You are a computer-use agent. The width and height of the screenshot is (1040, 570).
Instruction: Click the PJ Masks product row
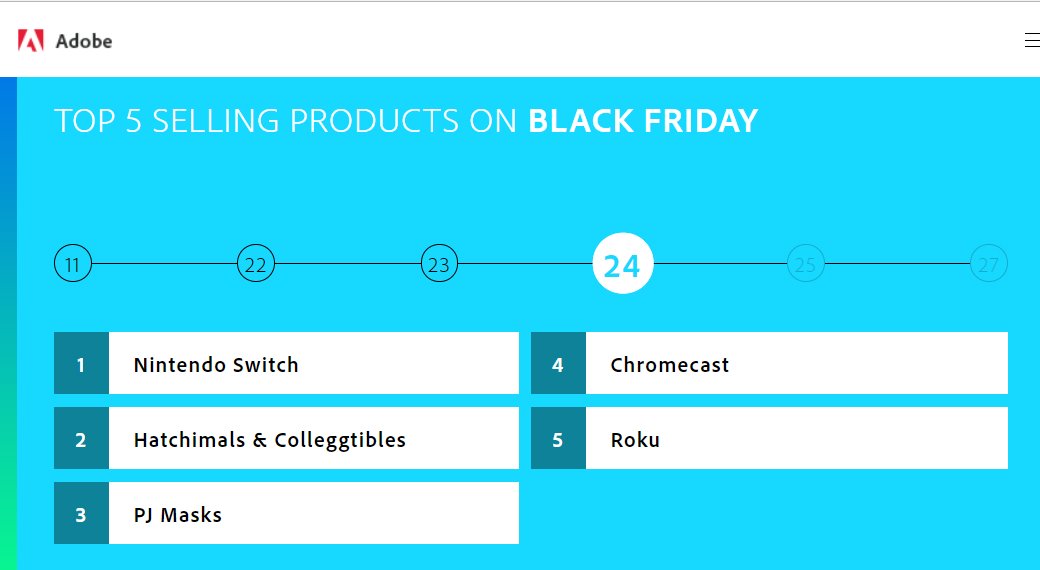click(x=287, y=513)
